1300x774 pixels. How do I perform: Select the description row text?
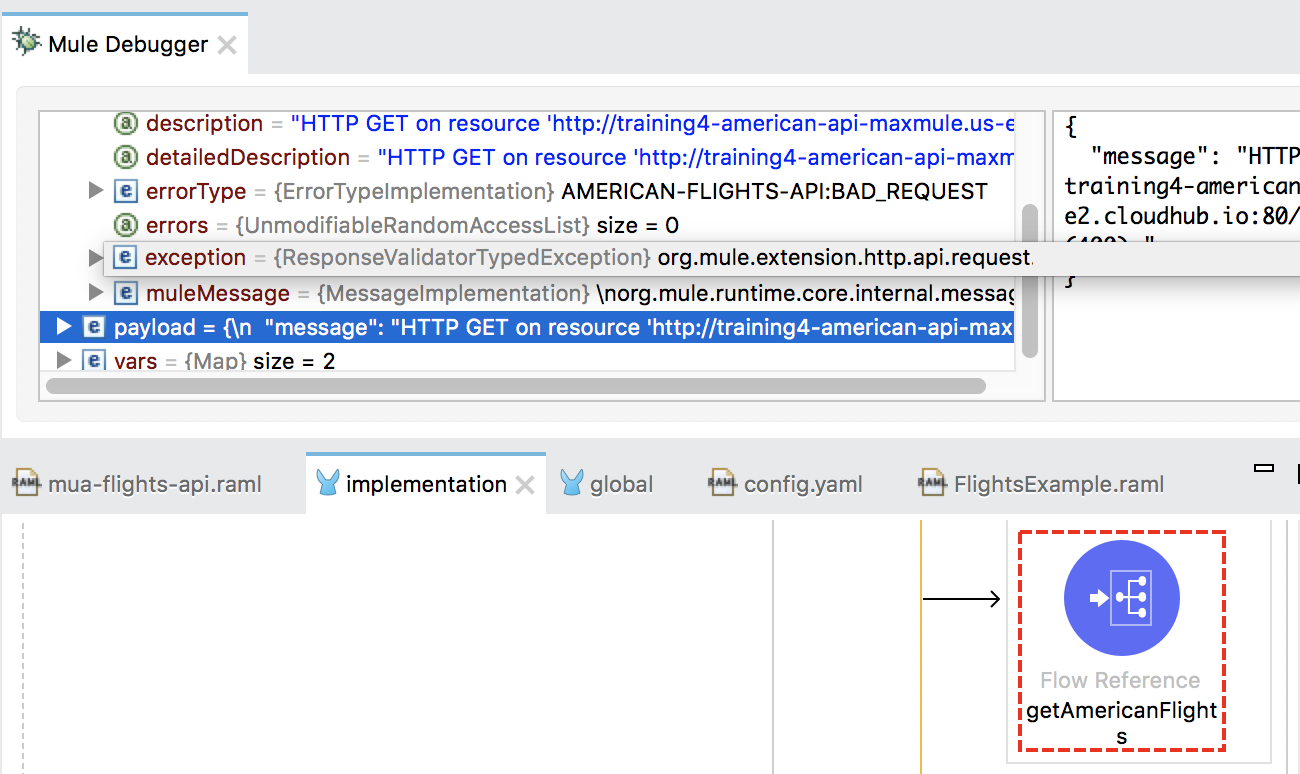pos(580,124)
